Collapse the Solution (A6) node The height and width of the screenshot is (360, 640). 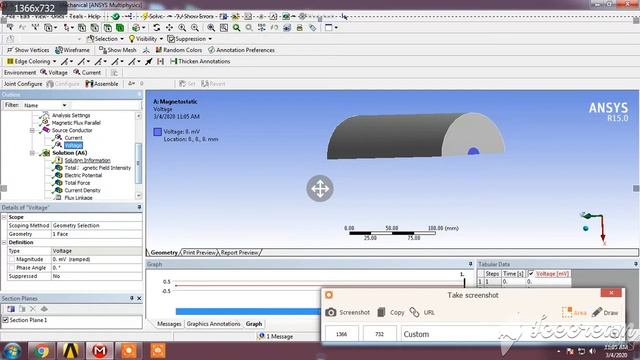coord(32,153)
